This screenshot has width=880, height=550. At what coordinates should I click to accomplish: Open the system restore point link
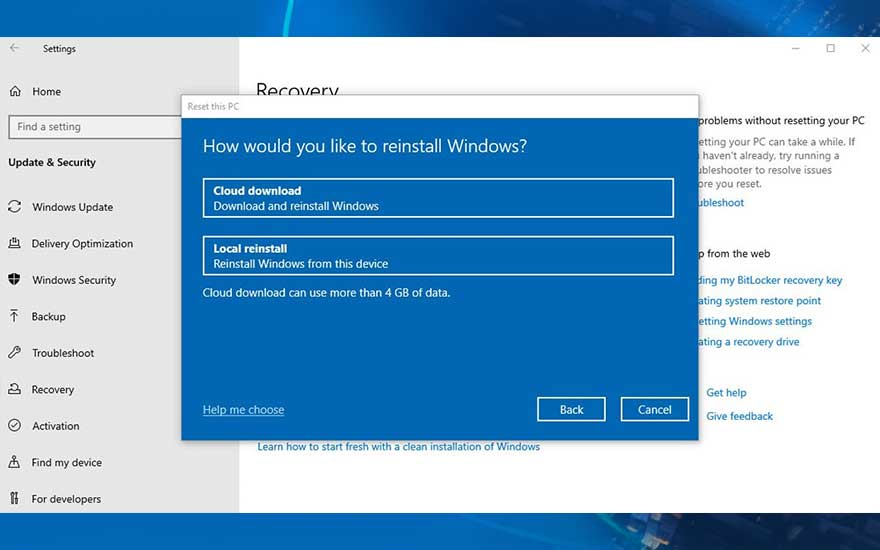tap(759, 301)
